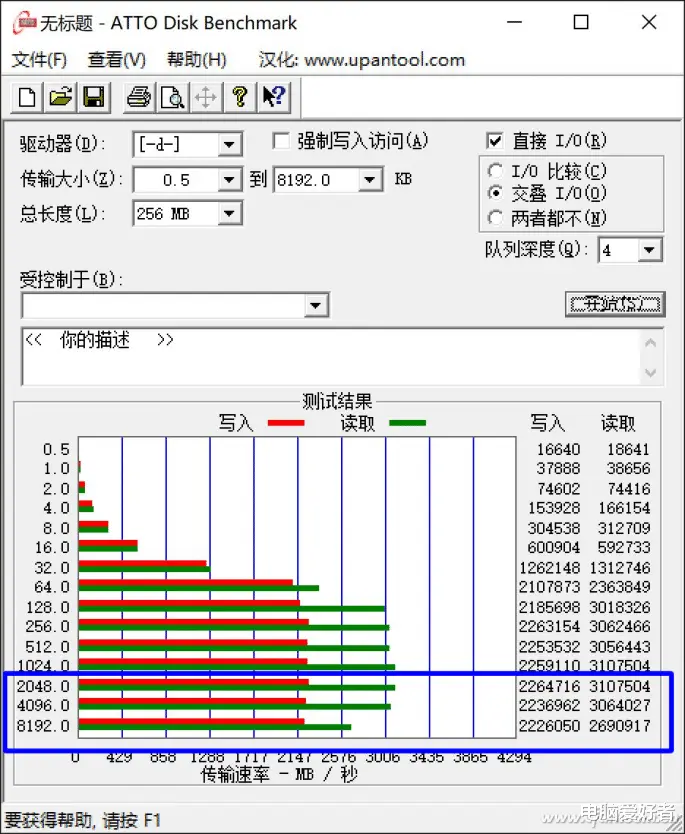
Task: Click the red 写入 legend swatch
Action: [286, 423]
